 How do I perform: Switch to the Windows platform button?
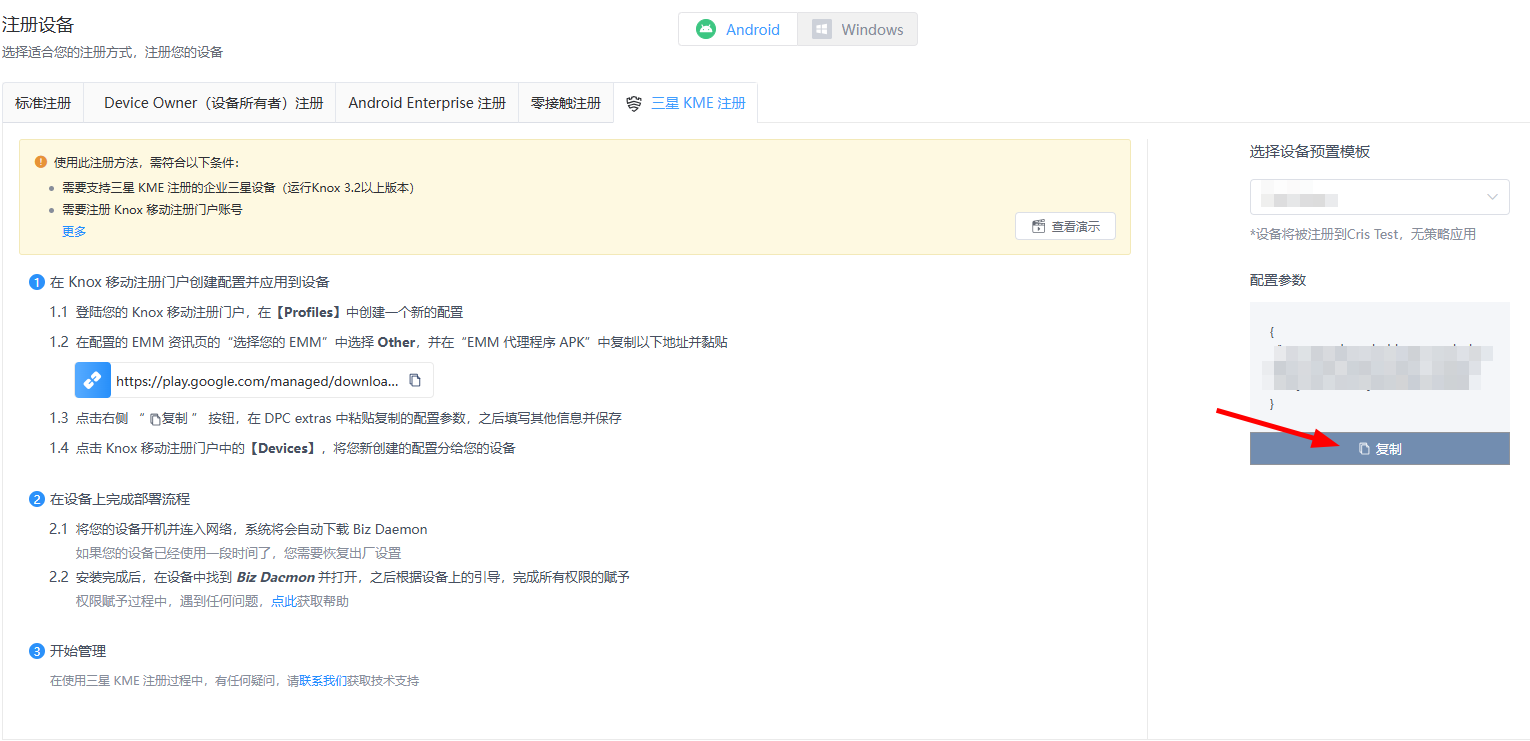click(x=857, y=29)
